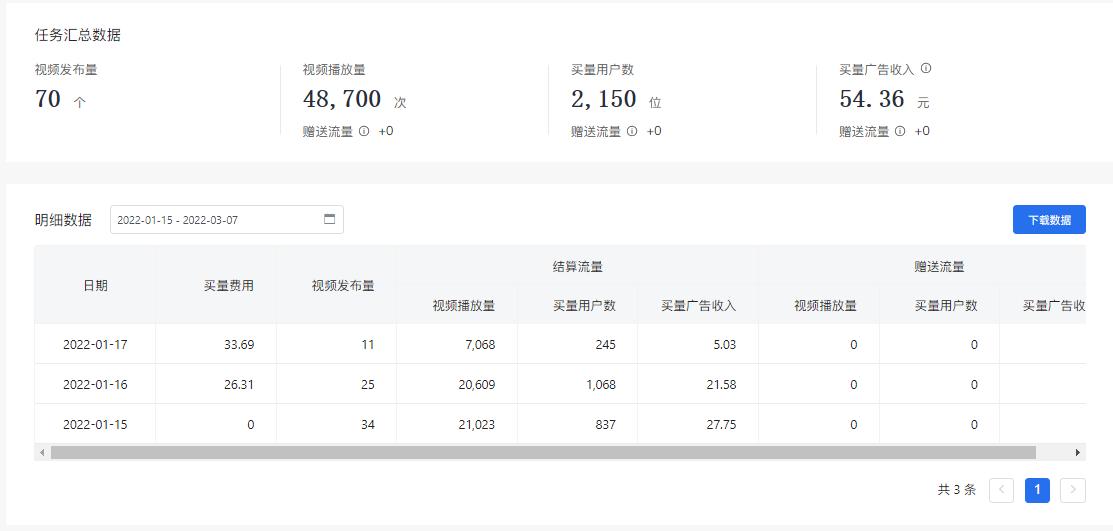The width and height of the screenshot is (1113, 531).
Task: Click the 2022-01-15 - 2022-03-07 date range field
Action: [x=215, y=220]
